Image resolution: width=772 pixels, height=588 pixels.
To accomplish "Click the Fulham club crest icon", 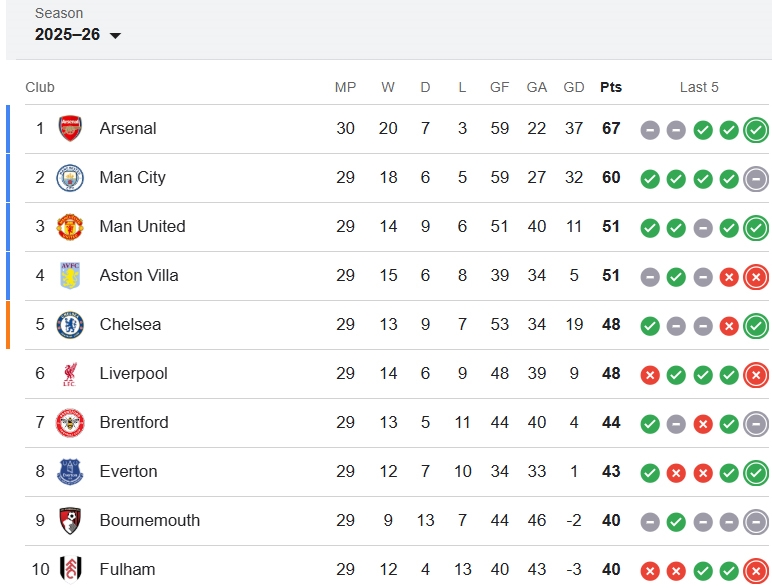I will tap(70, 569).
